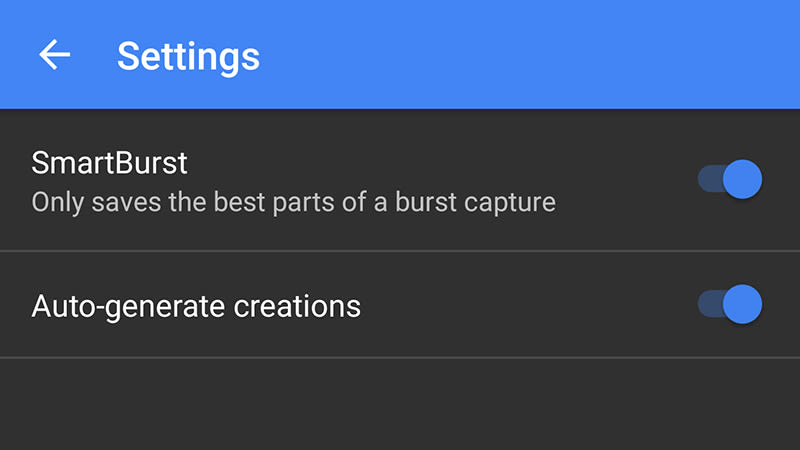Click the blue knob of SmartBurst switch

pyautogui.click(x=742, y=180)
